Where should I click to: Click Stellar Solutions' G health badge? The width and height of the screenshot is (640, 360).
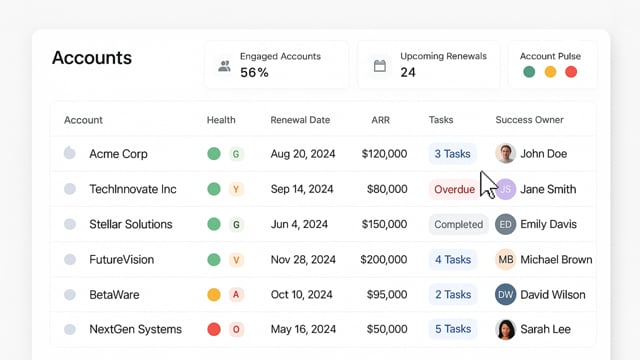(x=236, y=224)
